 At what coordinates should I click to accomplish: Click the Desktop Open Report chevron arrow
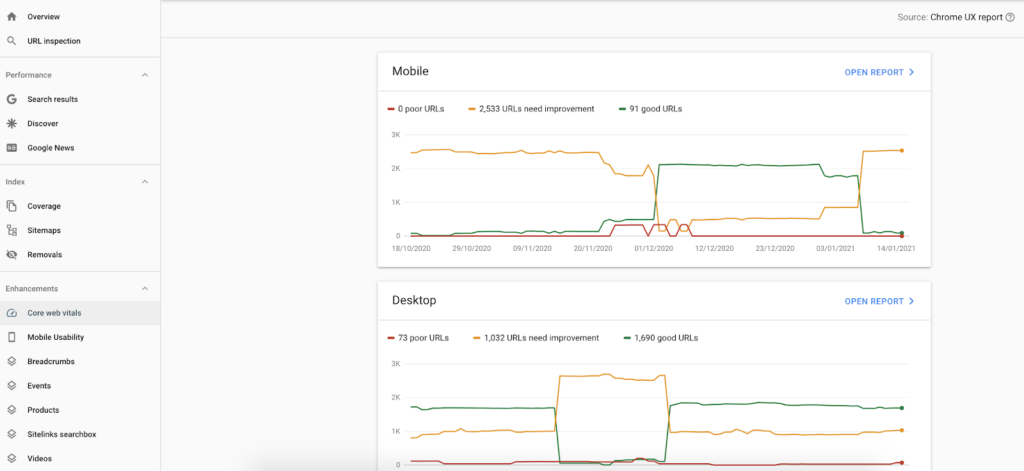912,301
